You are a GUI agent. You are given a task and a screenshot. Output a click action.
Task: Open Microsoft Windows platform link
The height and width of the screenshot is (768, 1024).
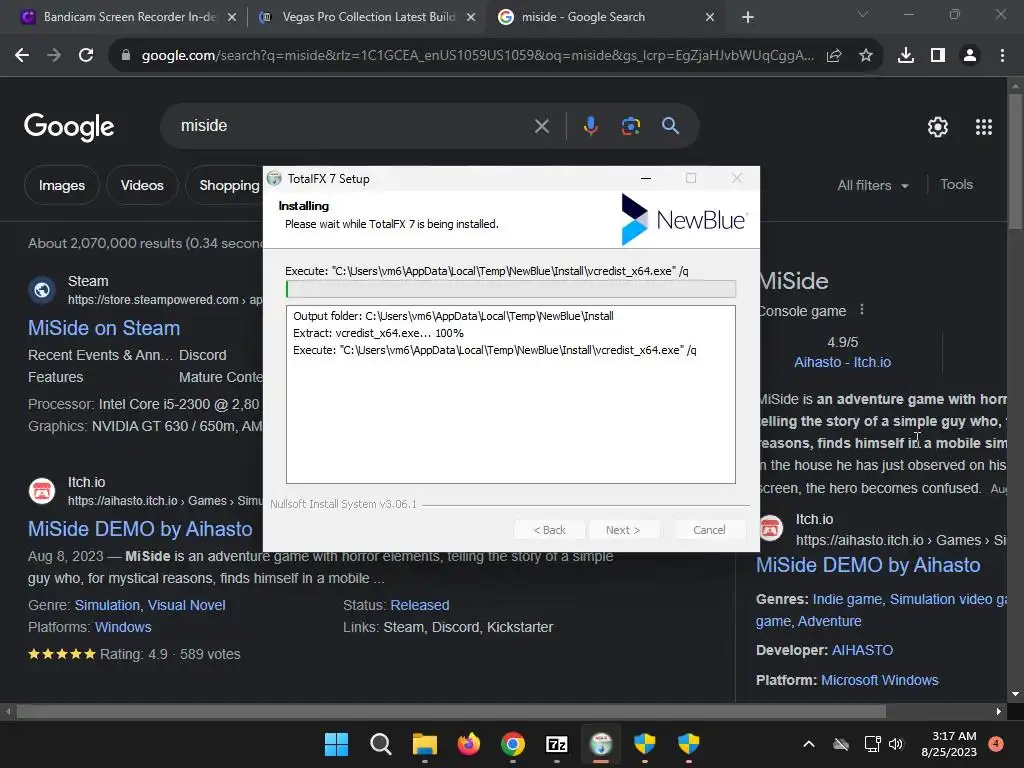879,680
